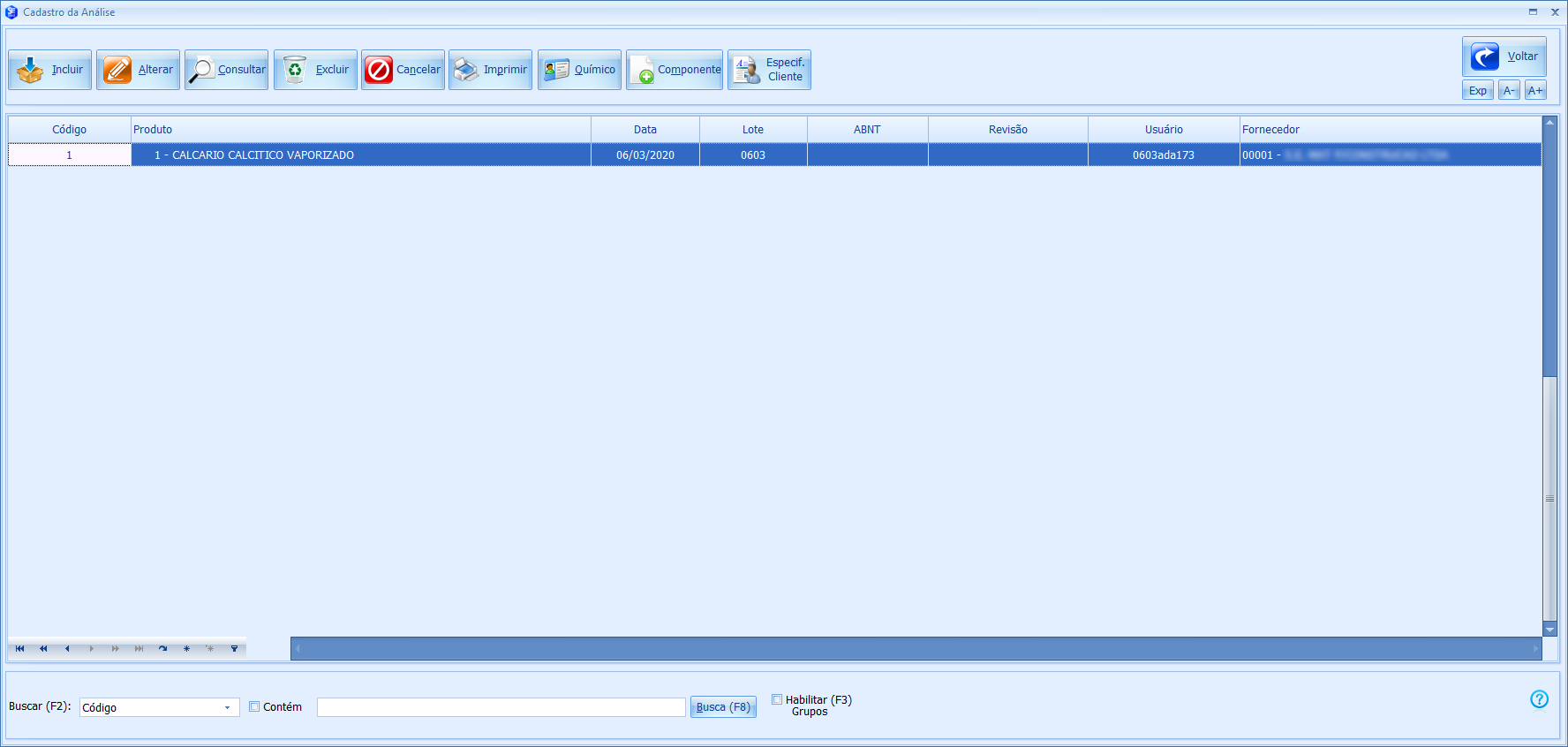Click the filter icon in navigator bar
This screenshot has height=747, width=1568.
pos(234,648)
